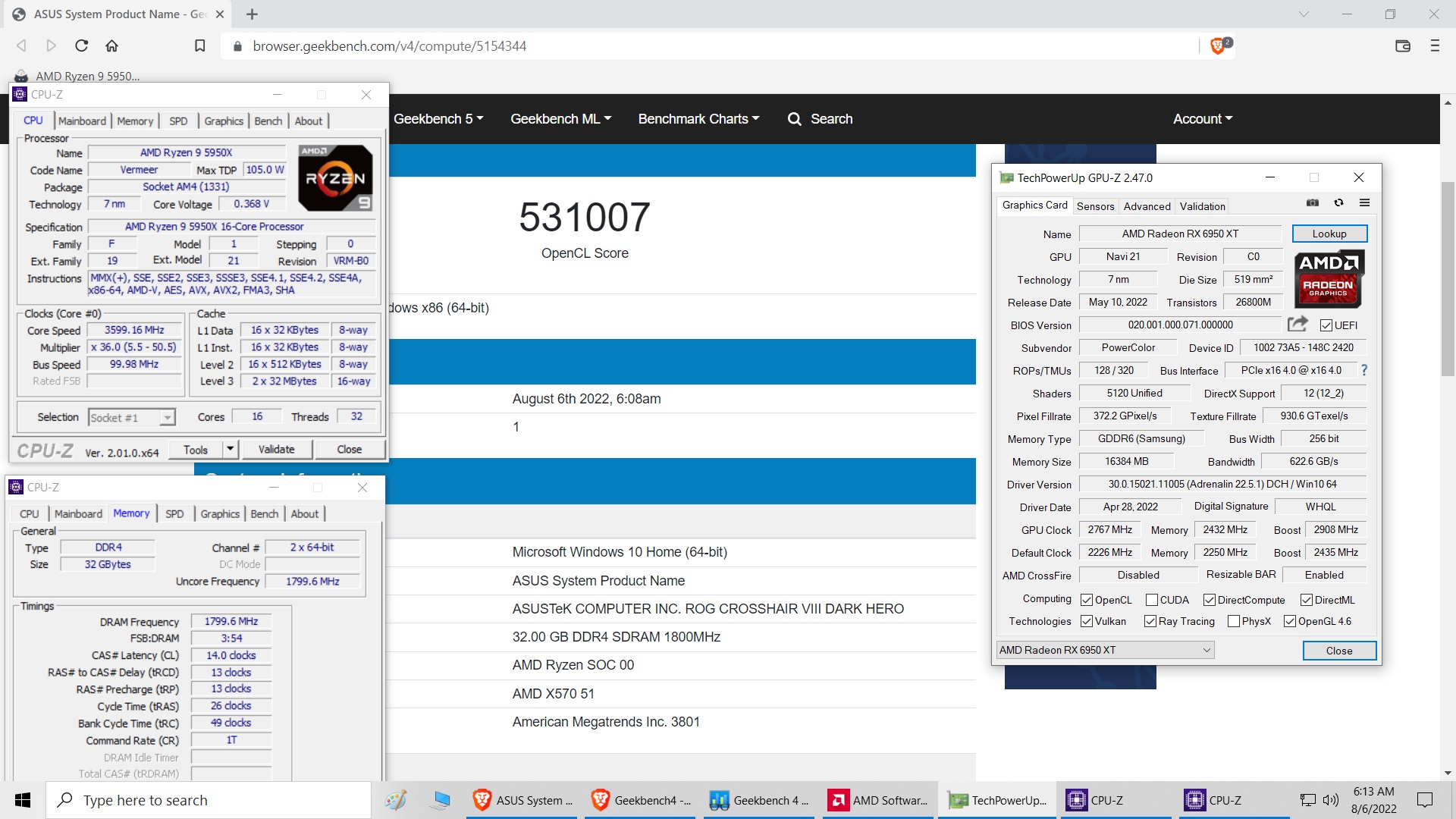Click network icon in system tray

click(1308, 800)
